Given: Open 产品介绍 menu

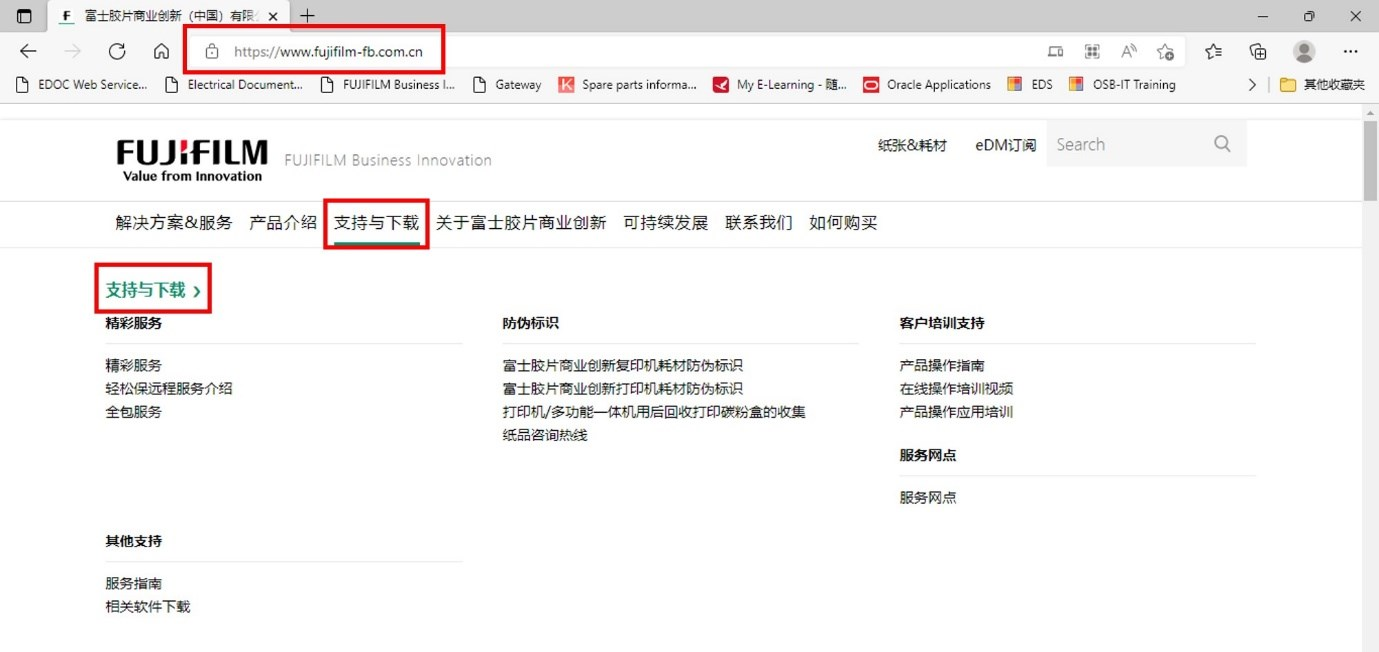Looking at the screenshot, I should 283,223.
